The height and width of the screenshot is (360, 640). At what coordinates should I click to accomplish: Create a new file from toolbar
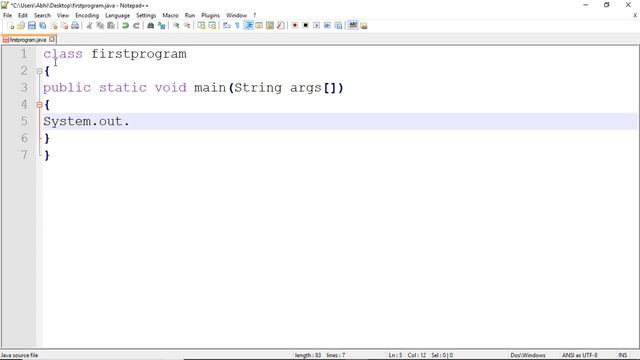pos(11,26)
